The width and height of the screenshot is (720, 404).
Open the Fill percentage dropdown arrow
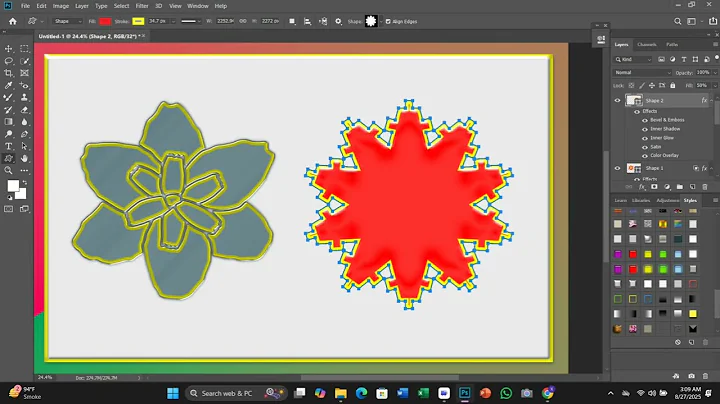pos(714,85)
